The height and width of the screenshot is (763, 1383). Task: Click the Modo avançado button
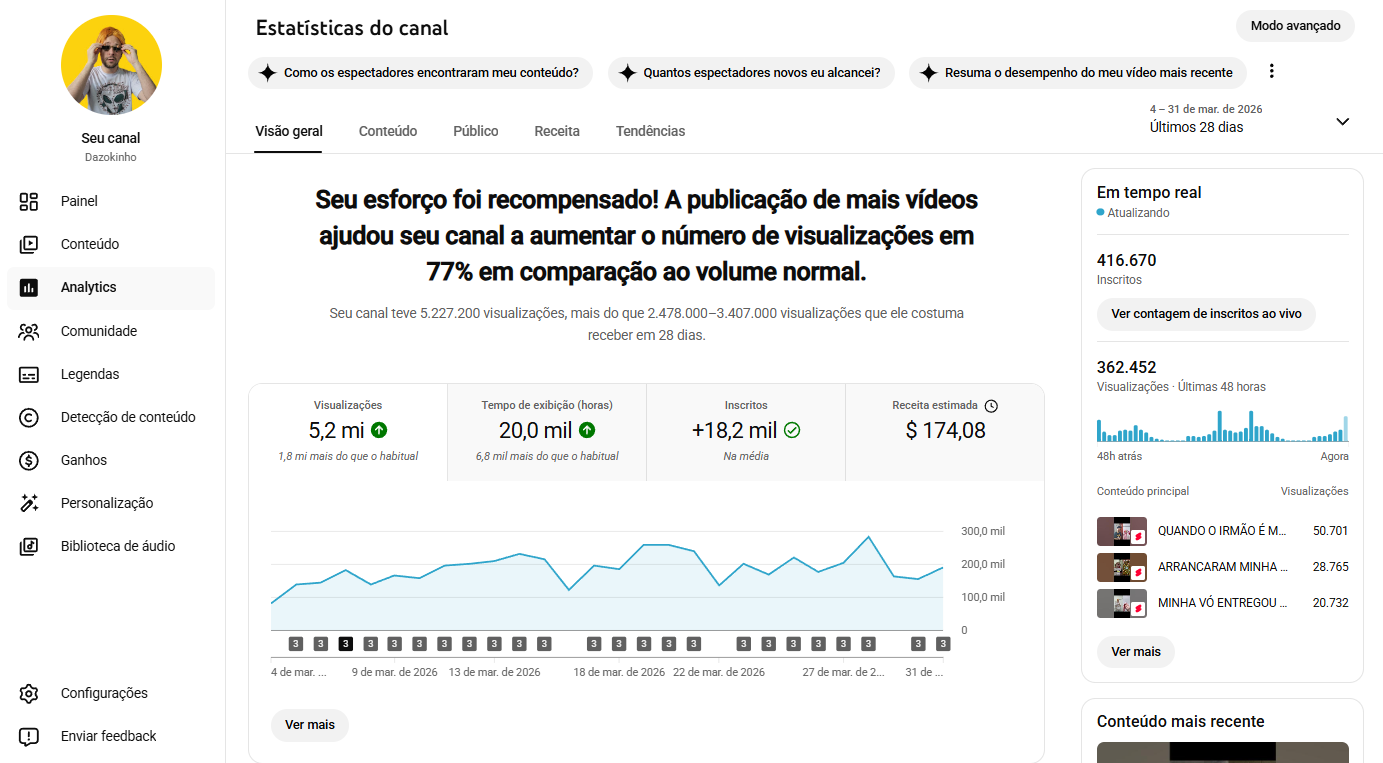point(1295,26)
